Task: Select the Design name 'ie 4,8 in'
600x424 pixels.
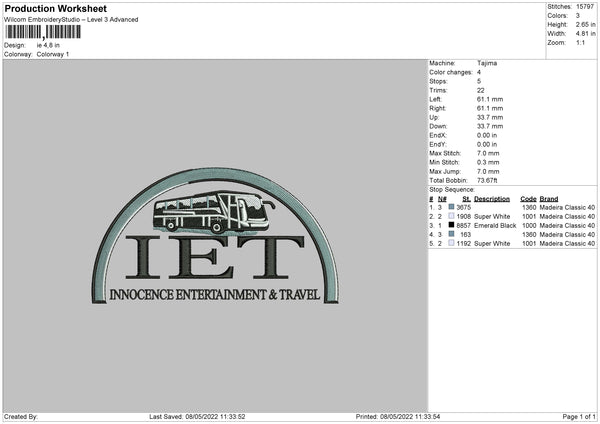Action: point(48,45)
